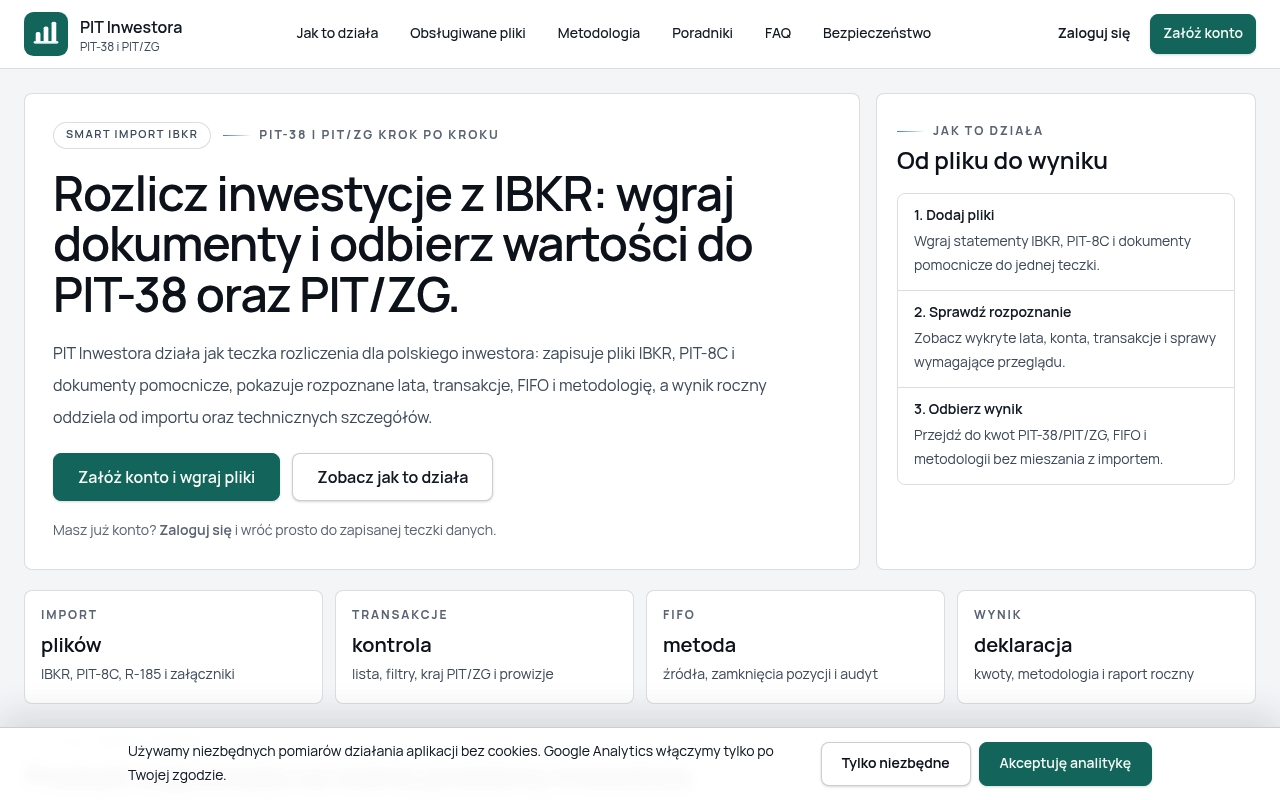Go to the Bezpieczeństwo page
Screen dimensions: 1280x800
(877, 33)
